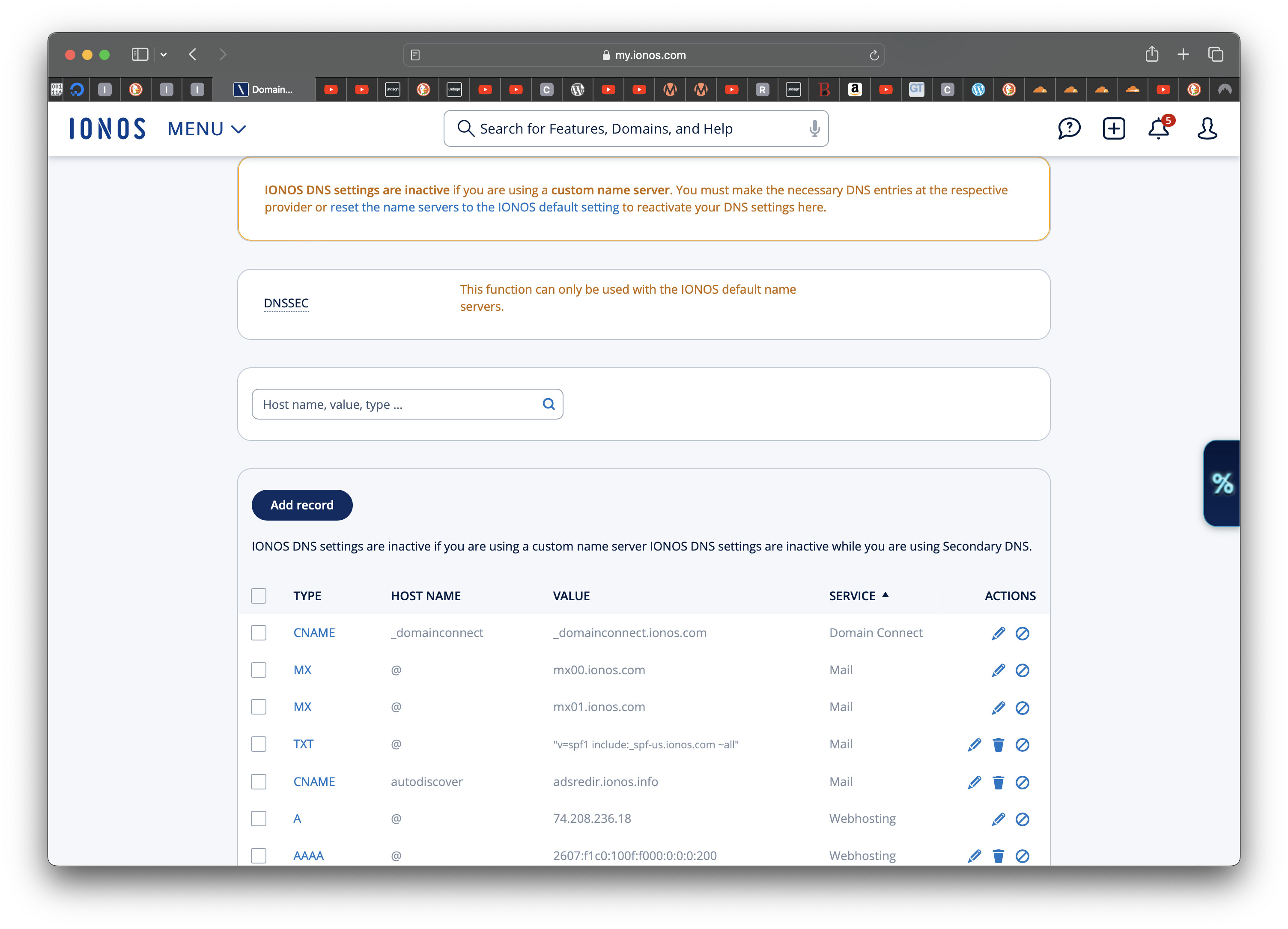The width and height of the screenshot is (1288, 929).
Task: Edit the autodiscover CNAME record
Action: click(x=974, y=782)
